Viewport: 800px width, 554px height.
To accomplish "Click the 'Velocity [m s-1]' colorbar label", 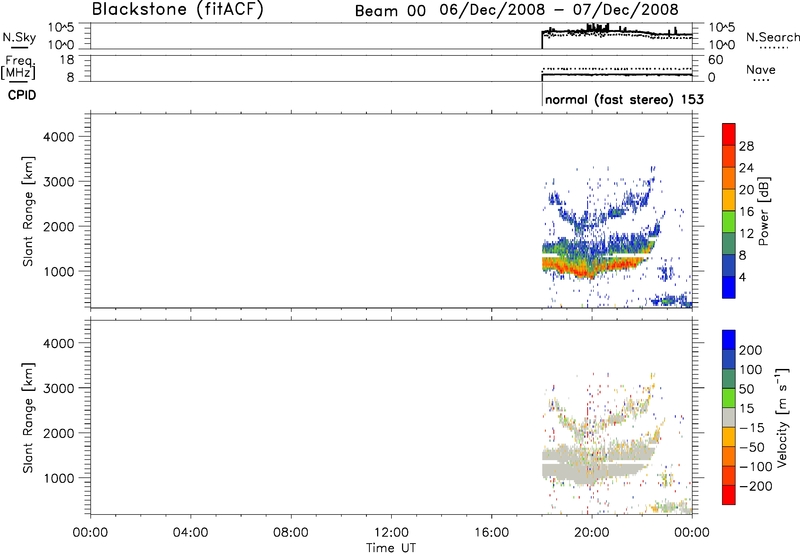I will (x=782, y=417).
